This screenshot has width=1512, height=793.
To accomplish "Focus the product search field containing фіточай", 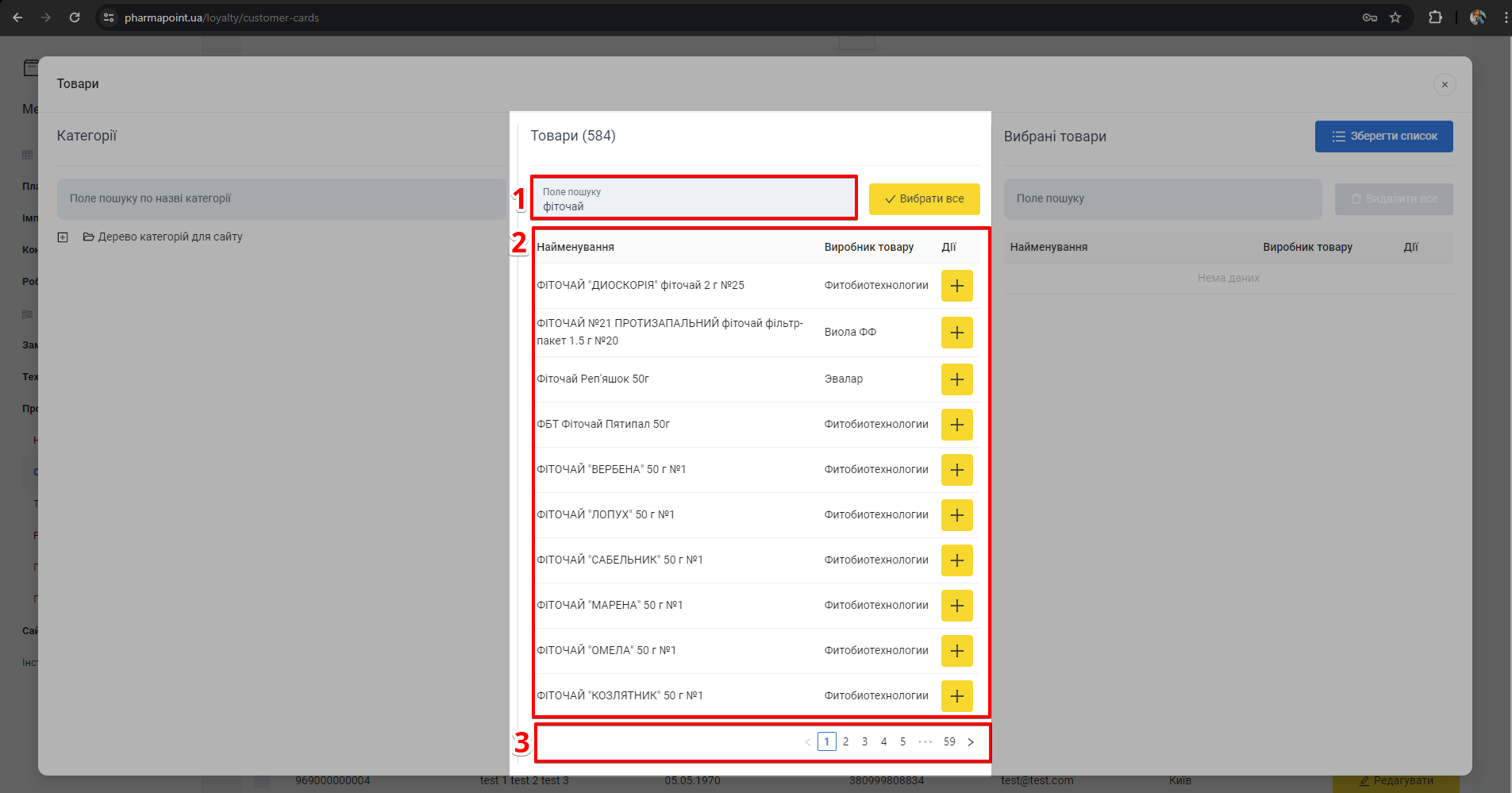I will [x=693, y=199].
